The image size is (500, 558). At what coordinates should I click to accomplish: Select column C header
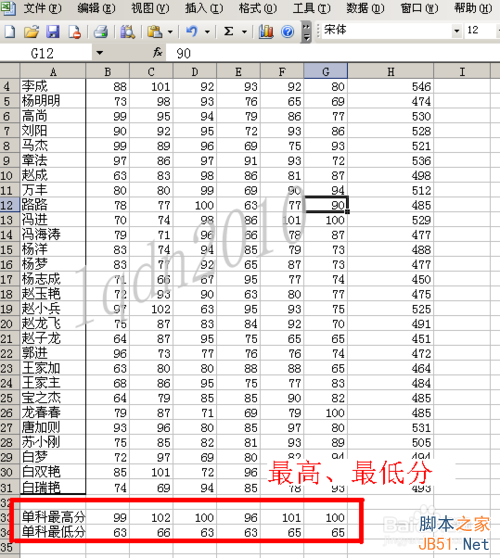(x=151, y=72)
